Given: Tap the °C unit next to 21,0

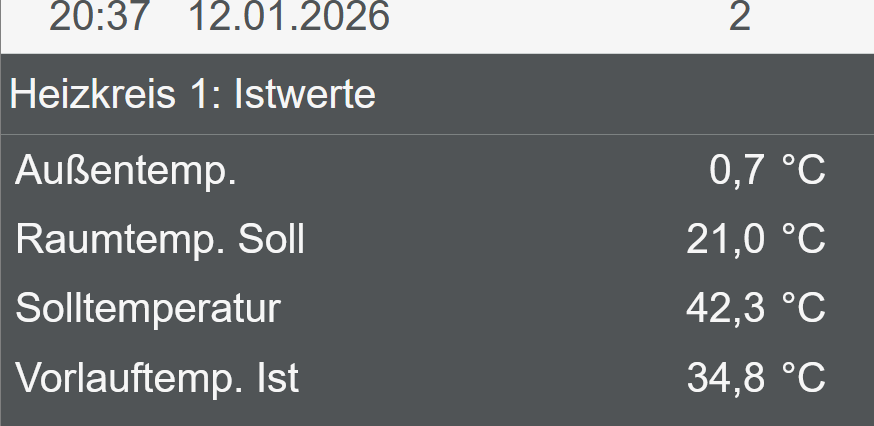Looking at the screenshot, I should pyautogui.click(x=803, y=240).
